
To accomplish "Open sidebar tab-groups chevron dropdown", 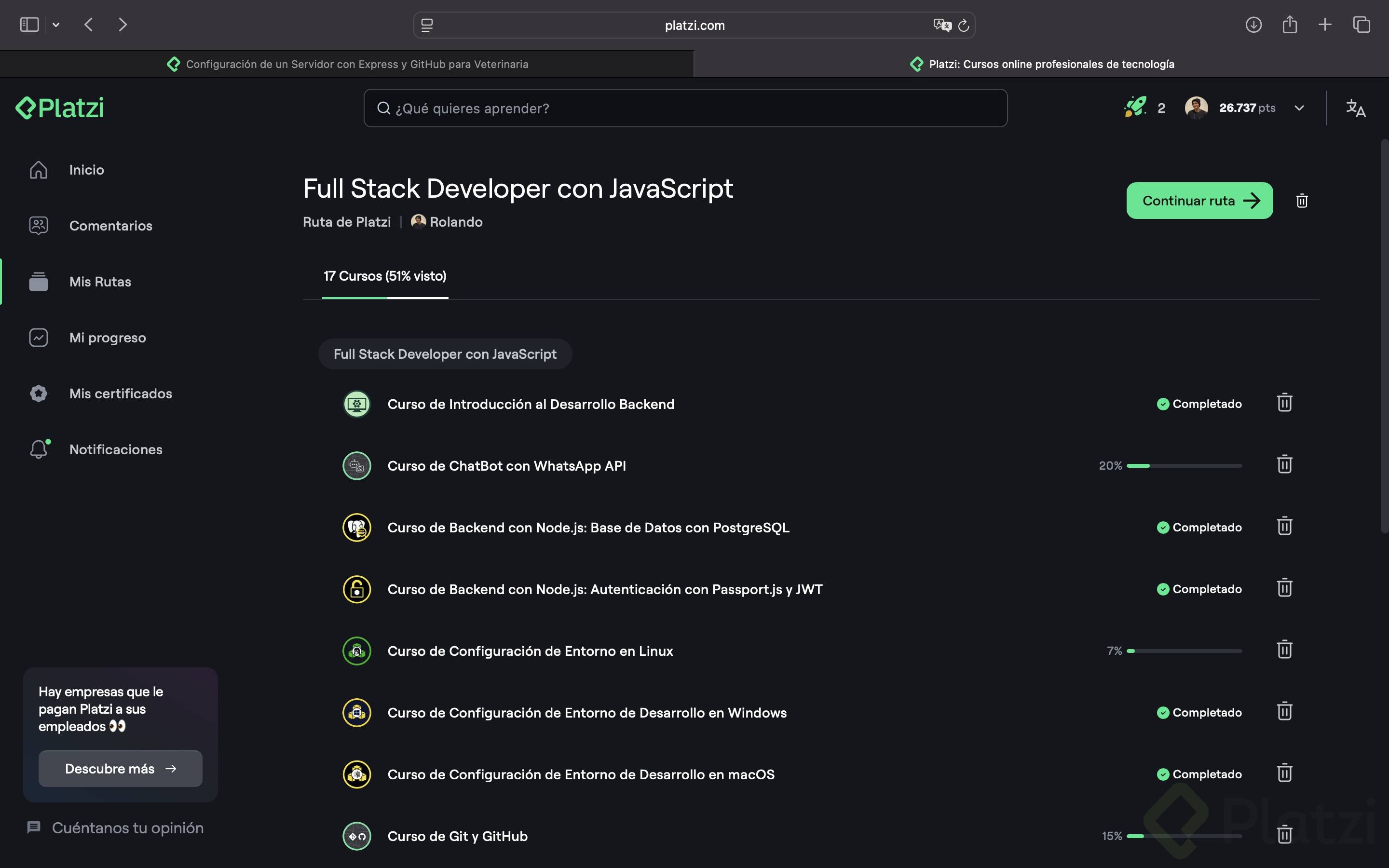I will coord(55,25).
